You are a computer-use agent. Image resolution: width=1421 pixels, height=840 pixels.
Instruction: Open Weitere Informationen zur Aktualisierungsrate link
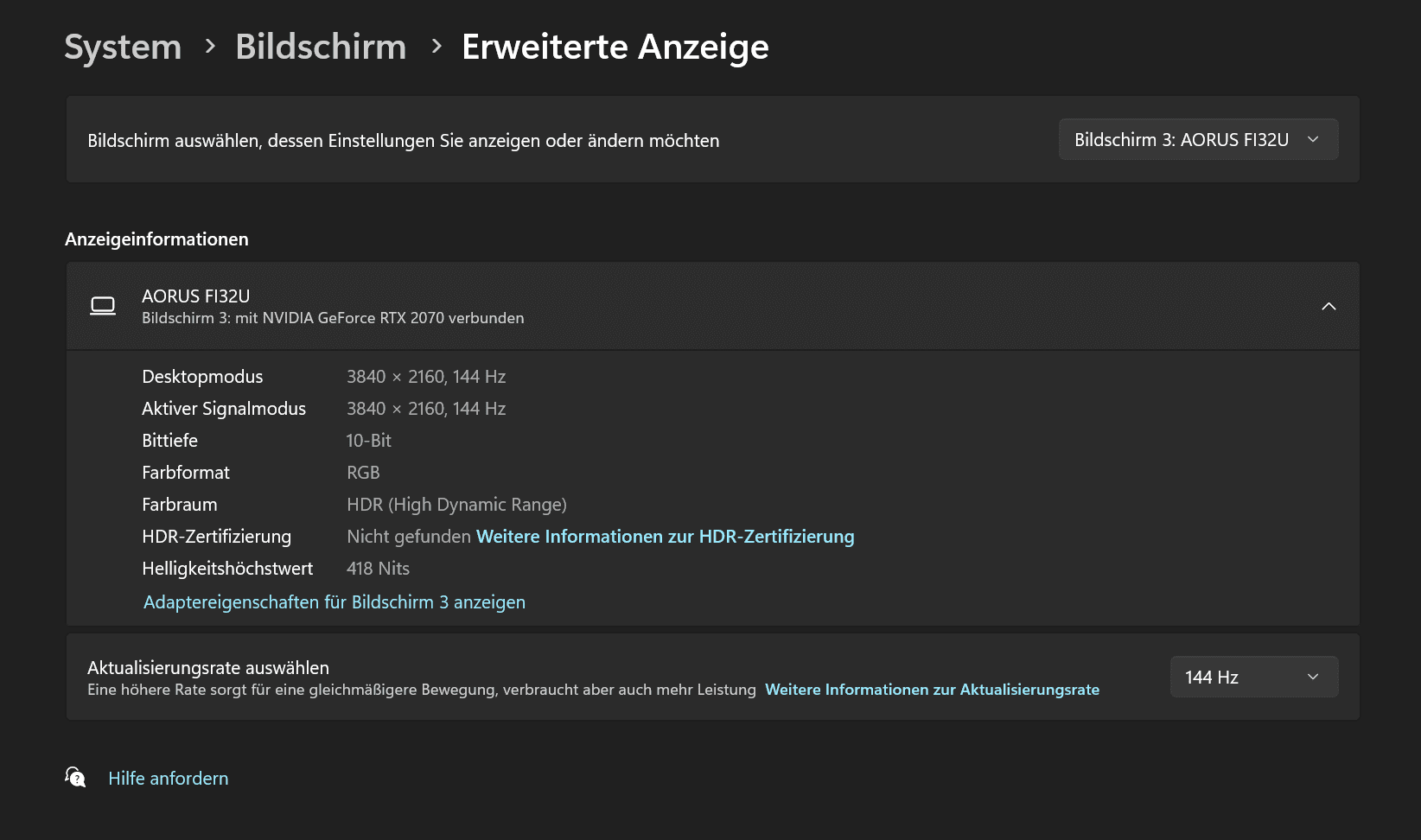(932, 690)
